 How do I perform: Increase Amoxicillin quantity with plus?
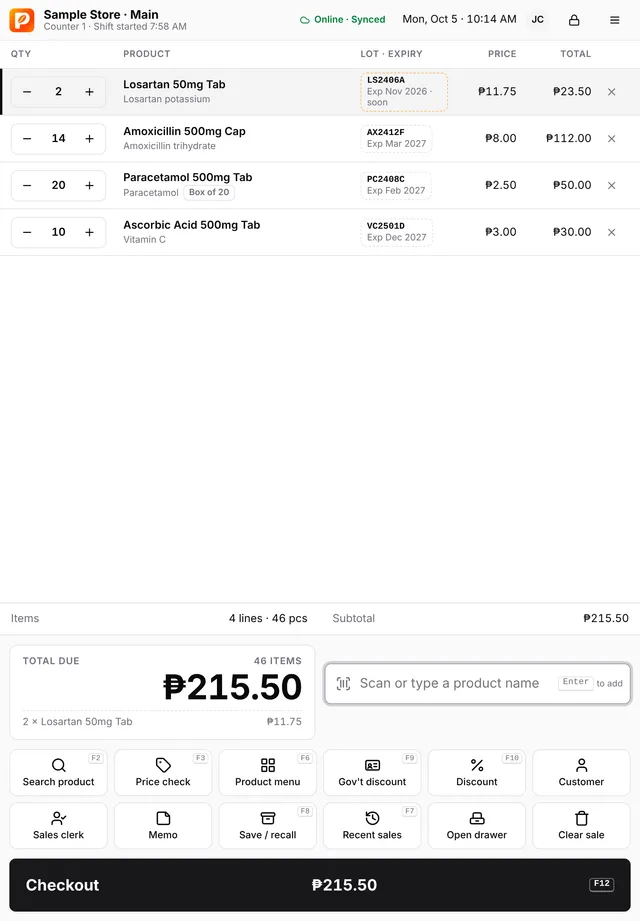point(89,139)
